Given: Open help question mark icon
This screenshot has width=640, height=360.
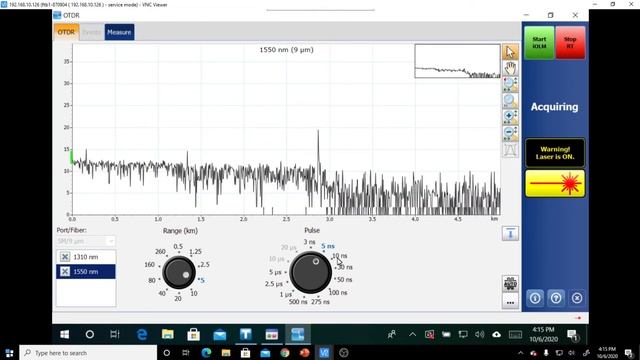Looking at the screenshot, I should pyautogui.click(x=556, y=298).
